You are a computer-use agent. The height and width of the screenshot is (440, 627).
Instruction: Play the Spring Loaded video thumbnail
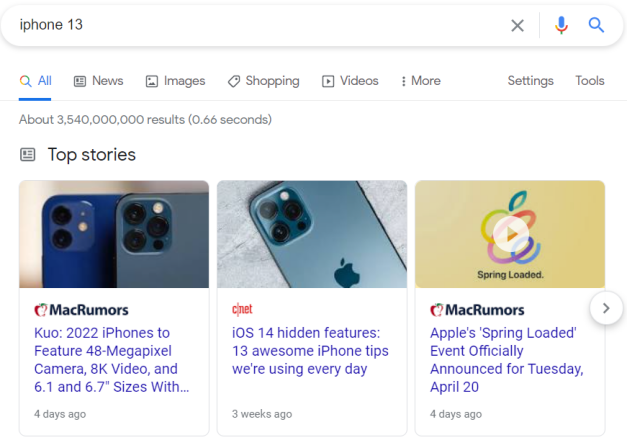tap(510, 234)
